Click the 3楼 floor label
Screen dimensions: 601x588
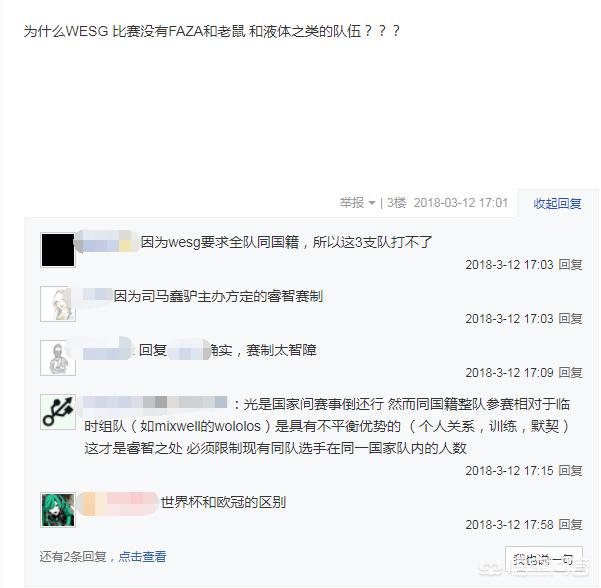(396, 203)
